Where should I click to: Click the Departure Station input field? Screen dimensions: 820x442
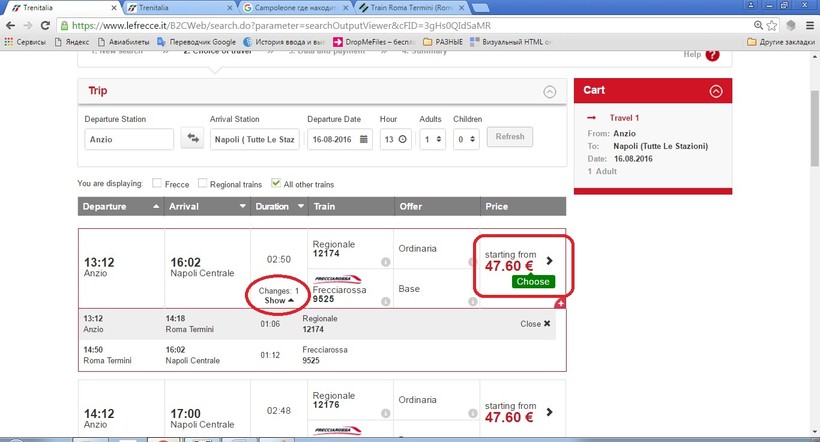coord(129,139)
